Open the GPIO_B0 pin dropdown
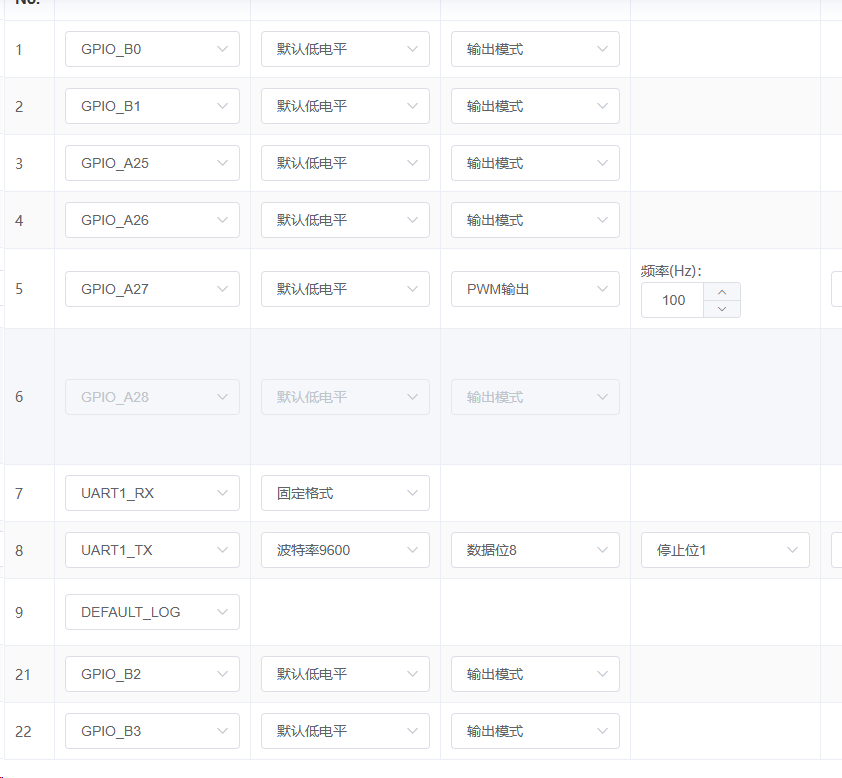The height and width of the screenshot is (778, 842). tap(152, 49)
